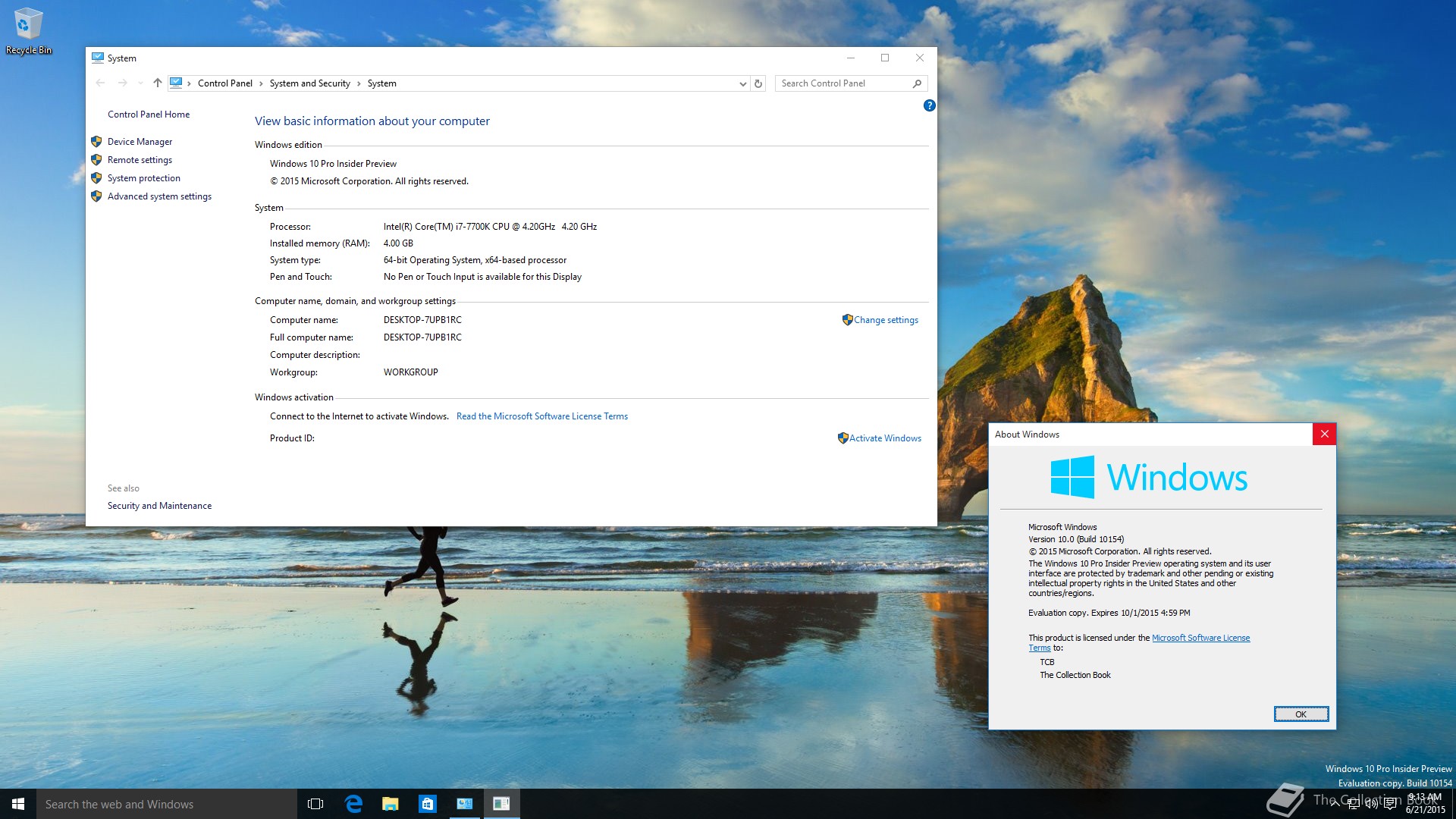Click the WORKGROUP value
Viewport: 1456px width, 819px height.
click(410, 372)
